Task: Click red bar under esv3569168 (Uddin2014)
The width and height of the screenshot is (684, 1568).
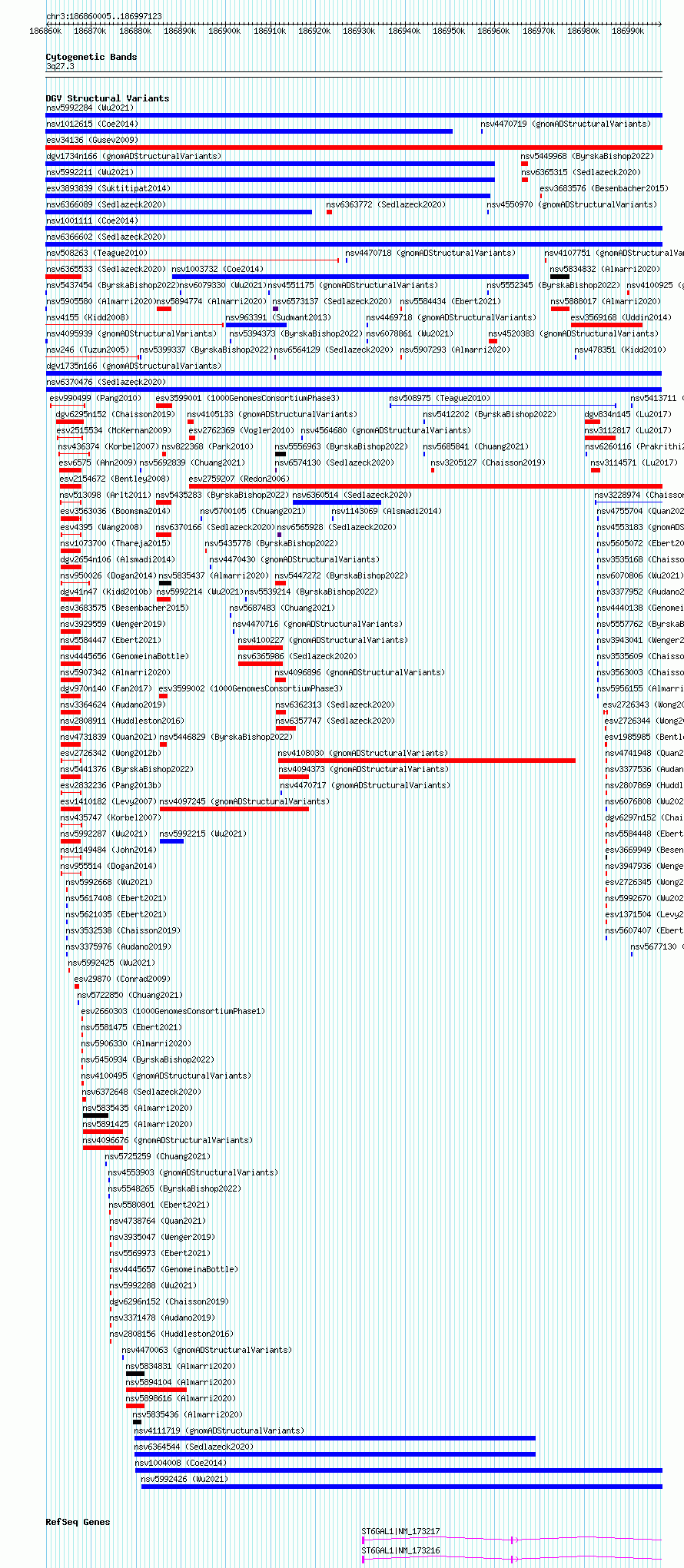Action: [x=607, y=325]
